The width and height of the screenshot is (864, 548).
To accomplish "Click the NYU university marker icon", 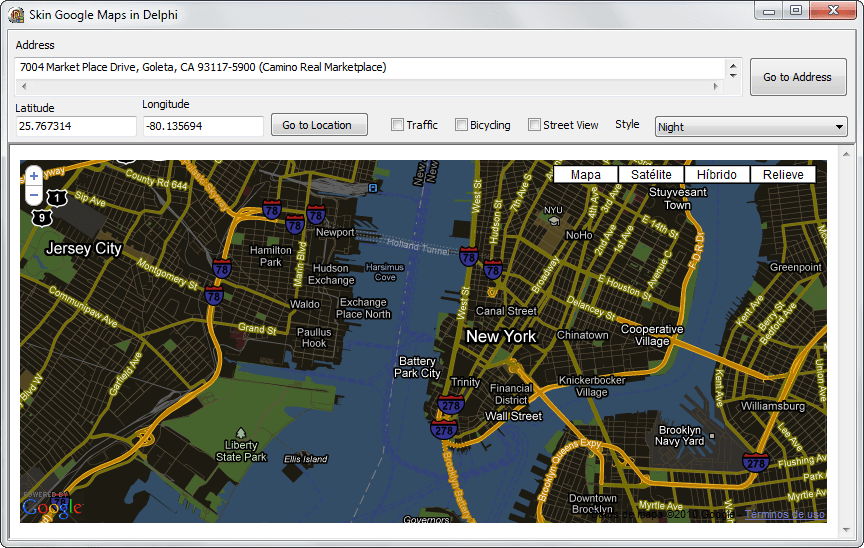I will point(554,222).
